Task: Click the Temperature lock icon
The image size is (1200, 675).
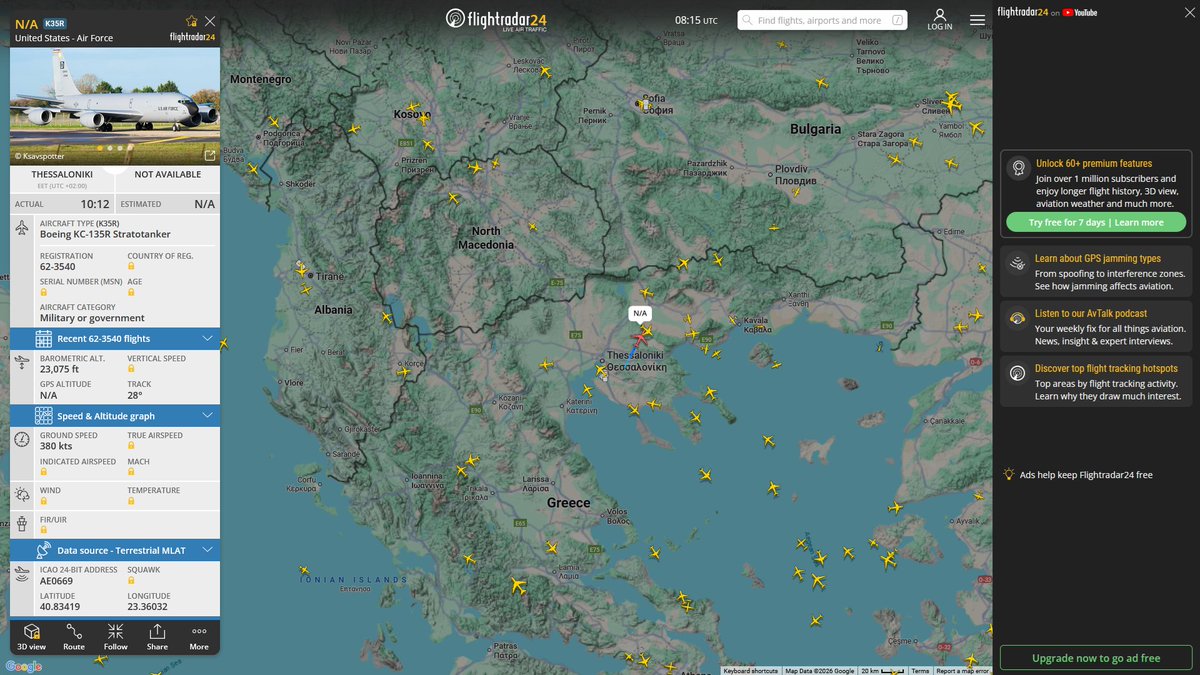Action: click(132, 501)
